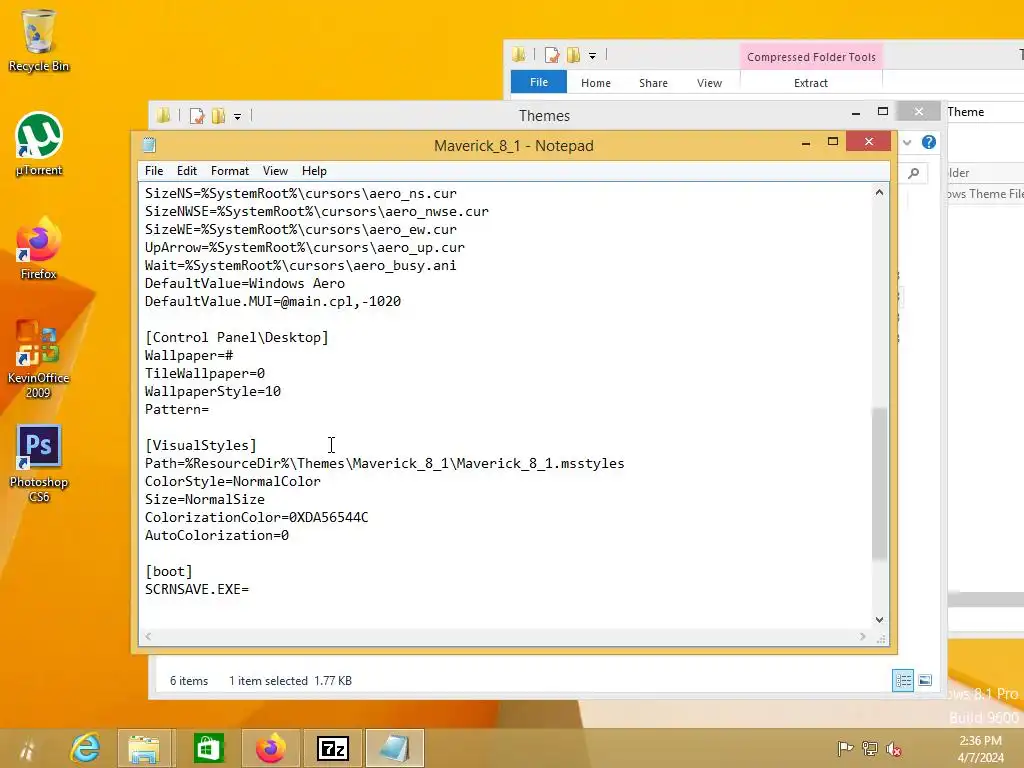Open the Share ribbon tab in Explorer
Screen dimensions: 1024x768
(653, 83)
